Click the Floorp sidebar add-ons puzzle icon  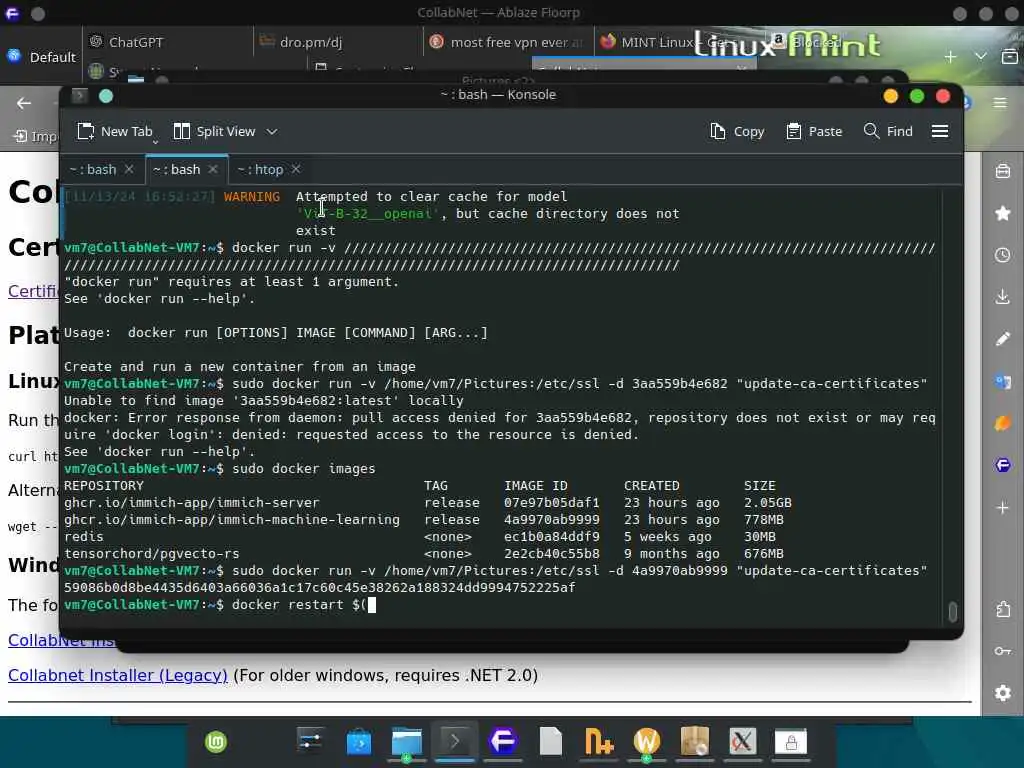click(1003, 609)
